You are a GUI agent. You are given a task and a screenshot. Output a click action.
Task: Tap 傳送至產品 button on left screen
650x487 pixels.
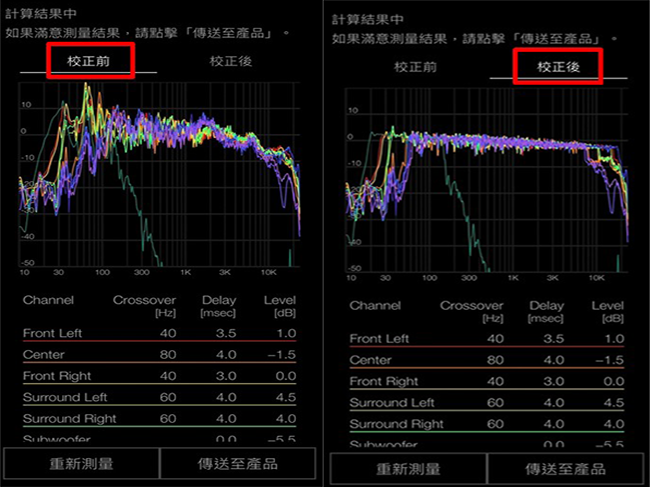click(238, 464)
